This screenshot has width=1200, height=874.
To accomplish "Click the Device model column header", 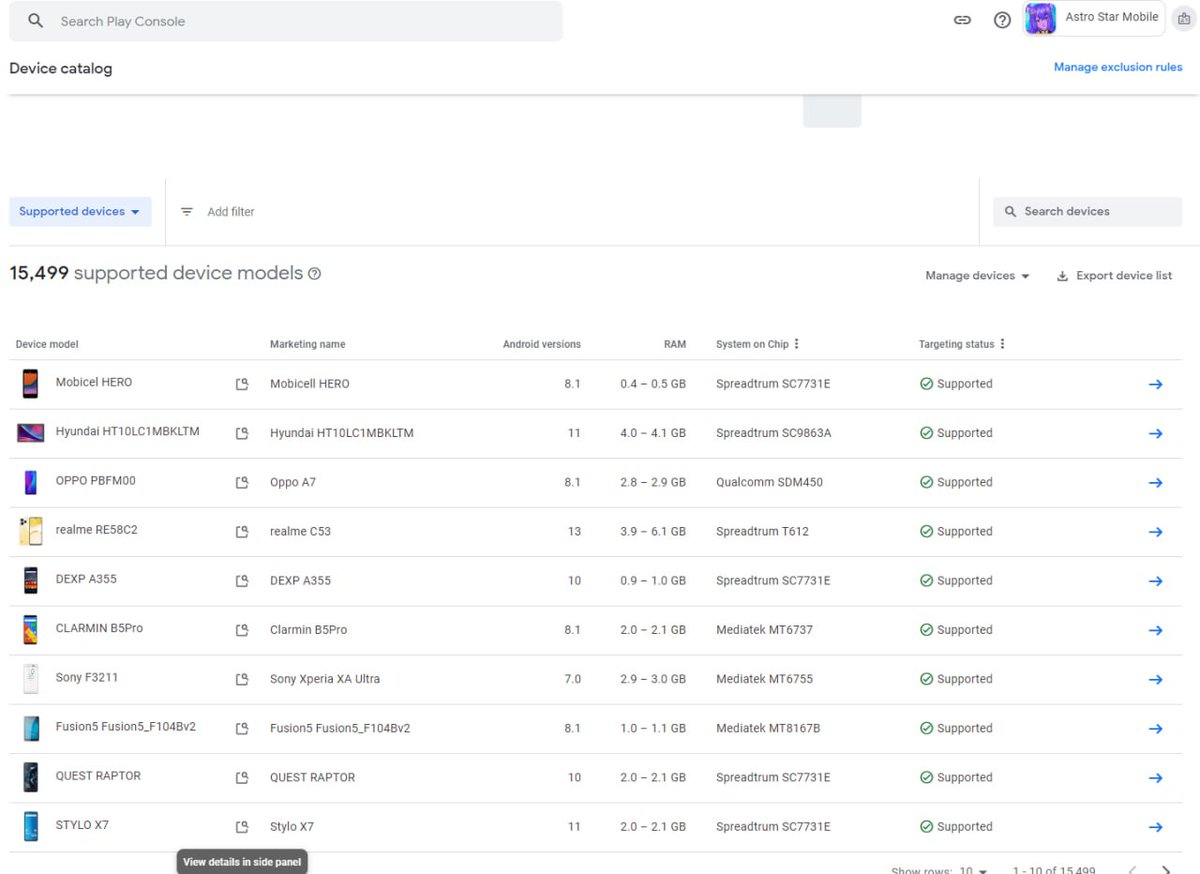I will coord(47,344).
